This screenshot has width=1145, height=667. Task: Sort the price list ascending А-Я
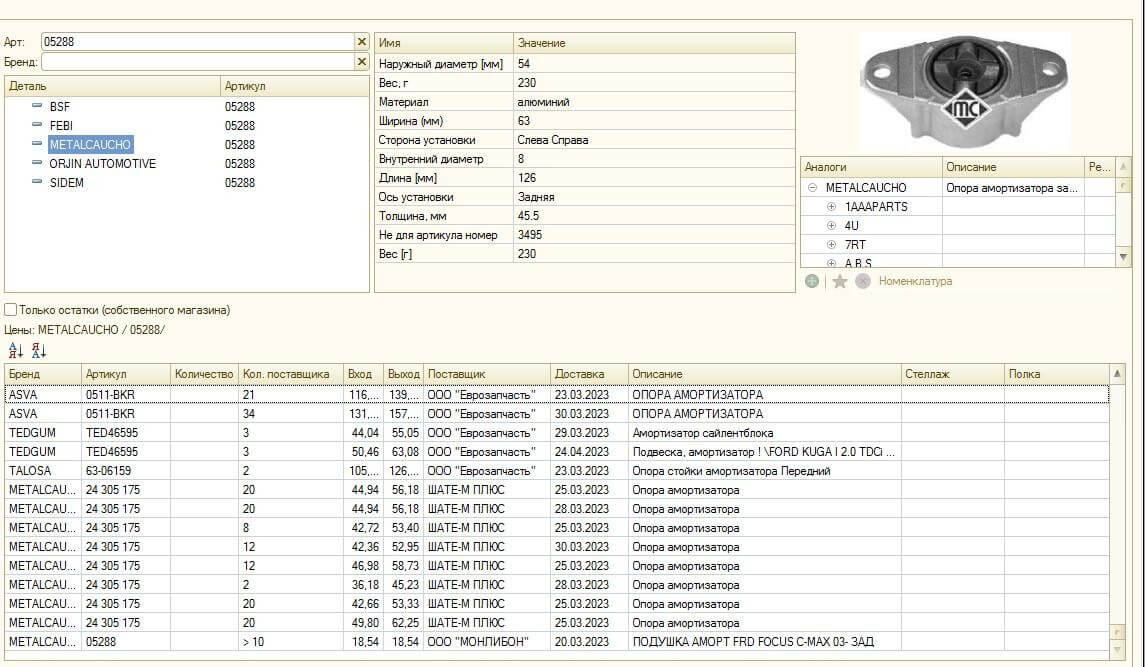16,350
